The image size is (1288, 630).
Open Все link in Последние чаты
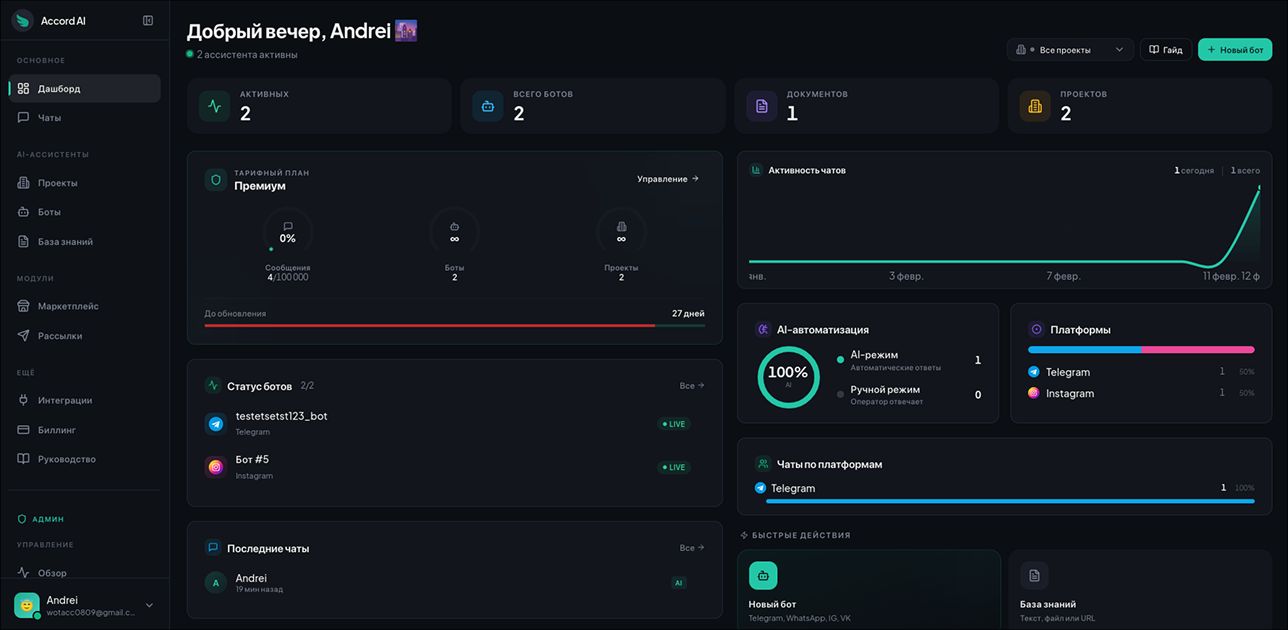[x=692, y=548]
